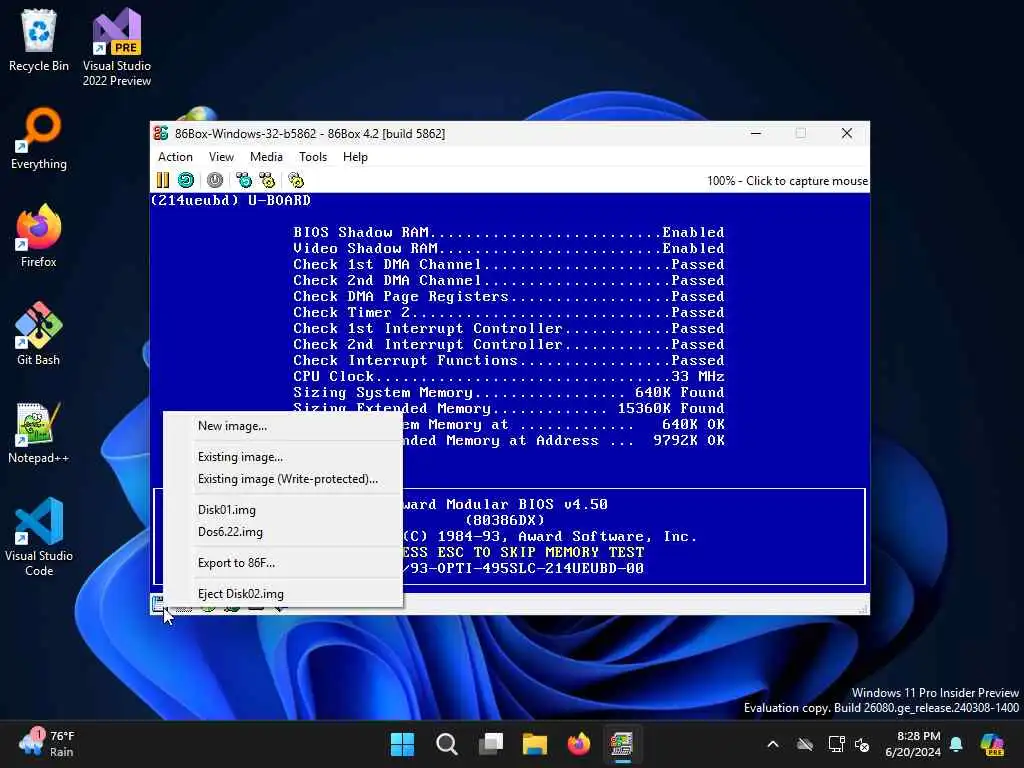Send Ctrl+Alt+Esc via toolbar icon
Viewport: 1024px width, 768px height.
click(267, 180)
